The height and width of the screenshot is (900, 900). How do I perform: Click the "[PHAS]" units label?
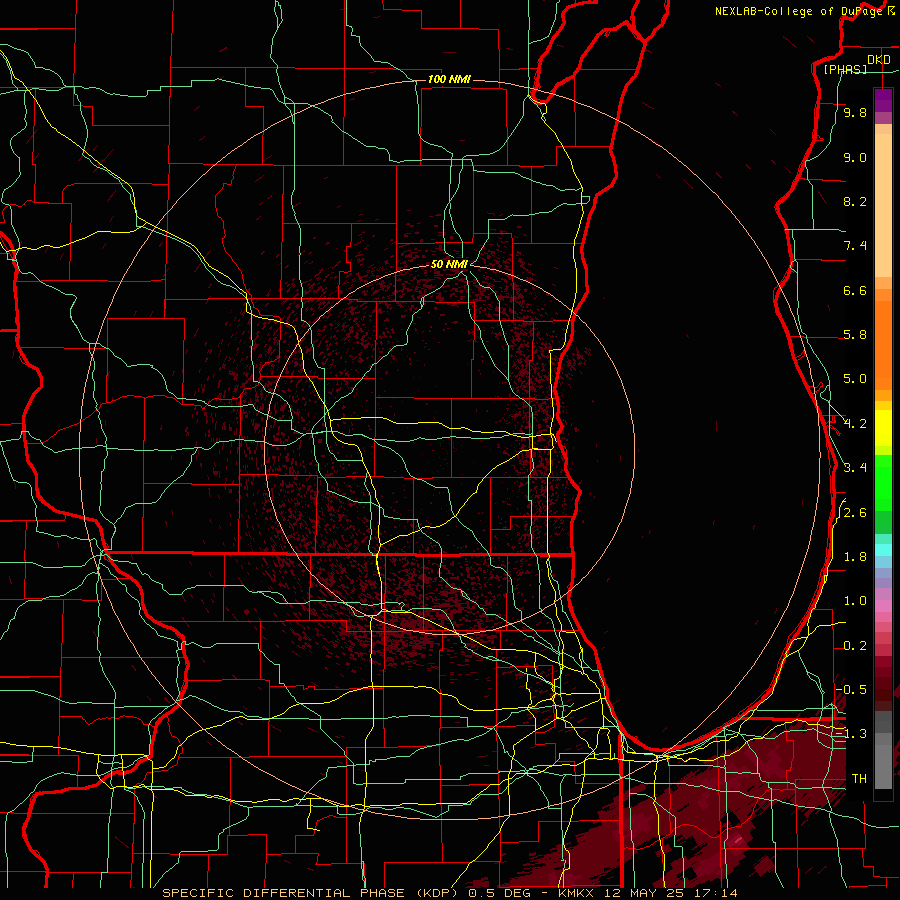point(845,69)
